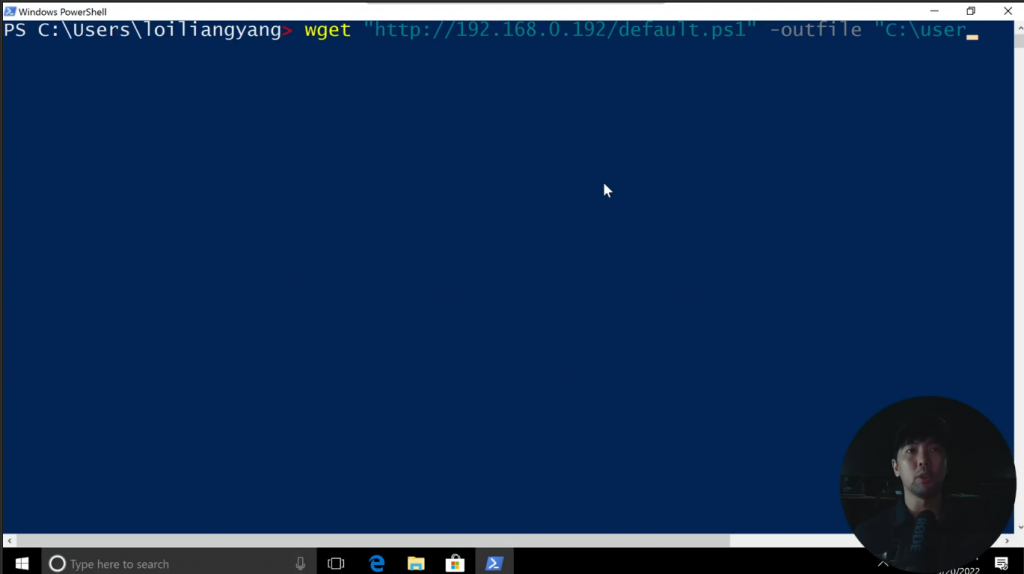Image resolution: width=1024 pixels, height=574 pixels.
Task: Open File Explorer from the taskbar
Action: pyautogui.click(x=416, y=563)
